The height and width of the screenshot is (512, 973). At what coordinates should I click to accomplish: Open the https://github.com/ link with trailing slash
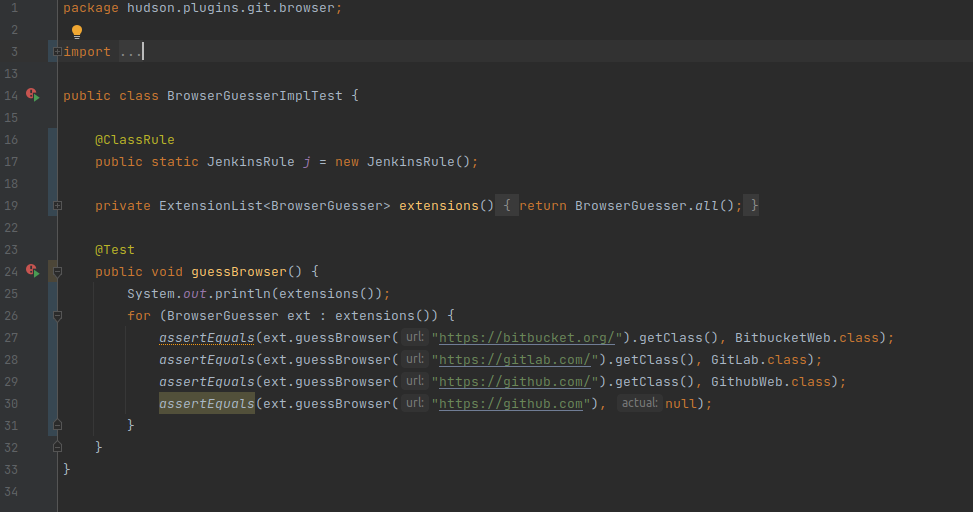pyautogui.click(x=514, y=382)
